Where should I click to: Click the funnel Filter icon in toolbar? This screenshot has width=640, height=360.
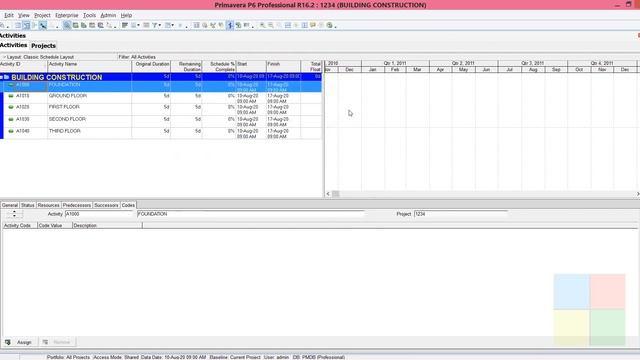(x=155, y=25)
